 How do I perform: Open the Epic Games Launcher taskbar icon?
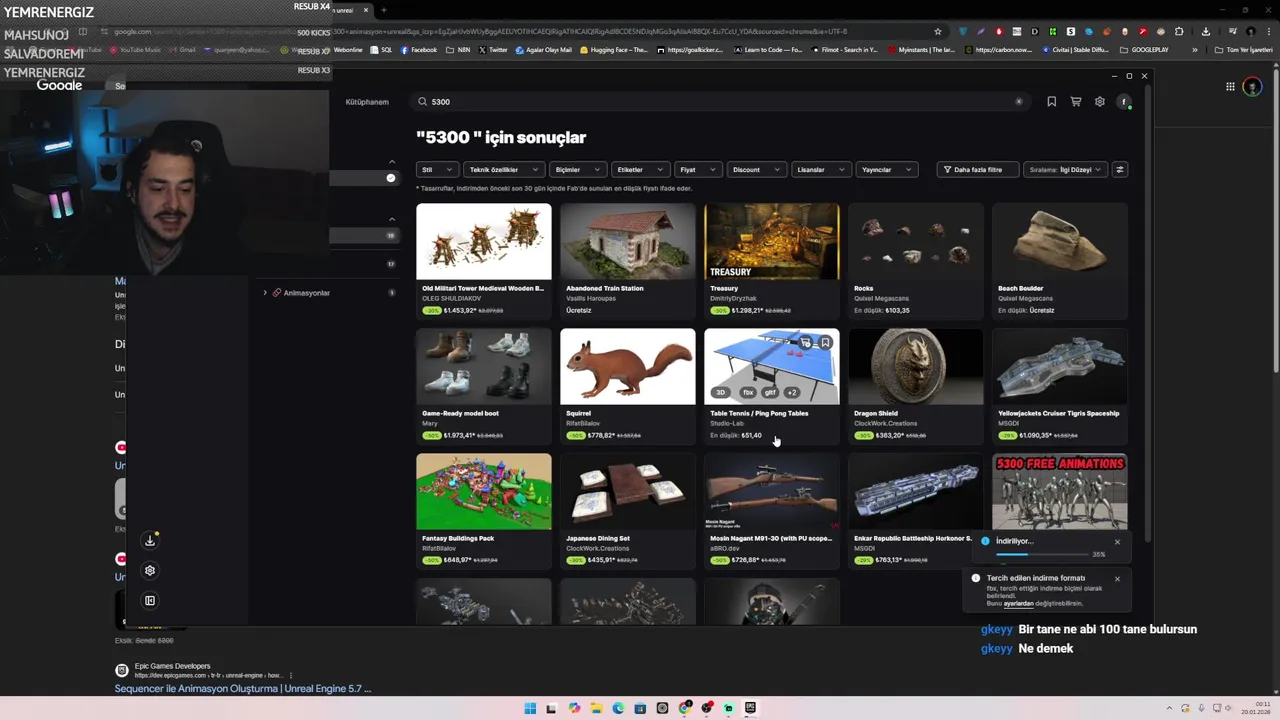tap(750, 708)
